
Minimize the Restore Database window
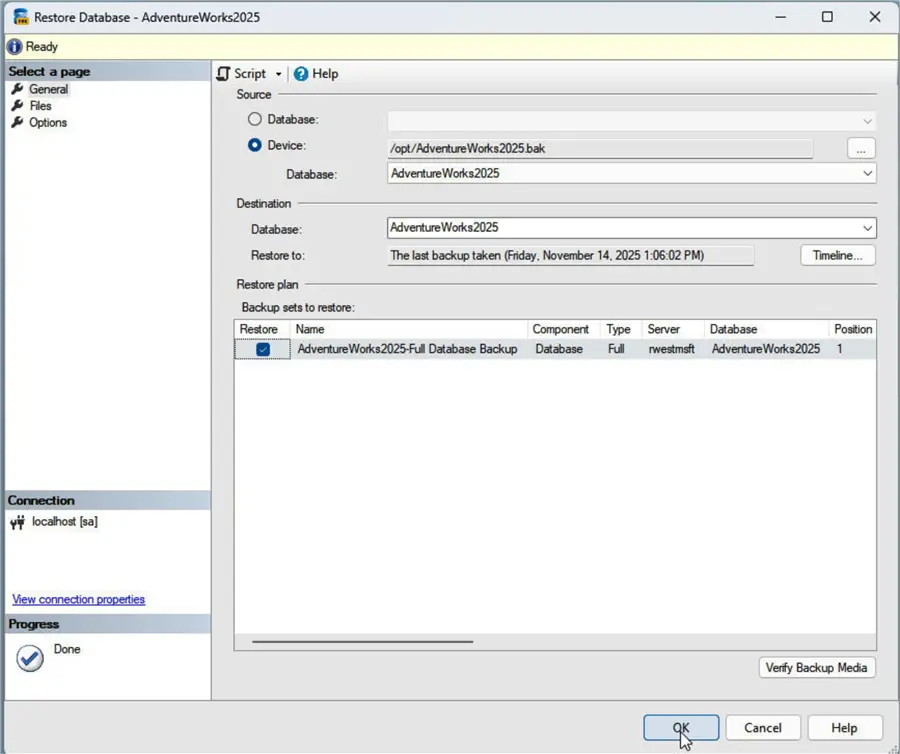[x=780, y=17]
